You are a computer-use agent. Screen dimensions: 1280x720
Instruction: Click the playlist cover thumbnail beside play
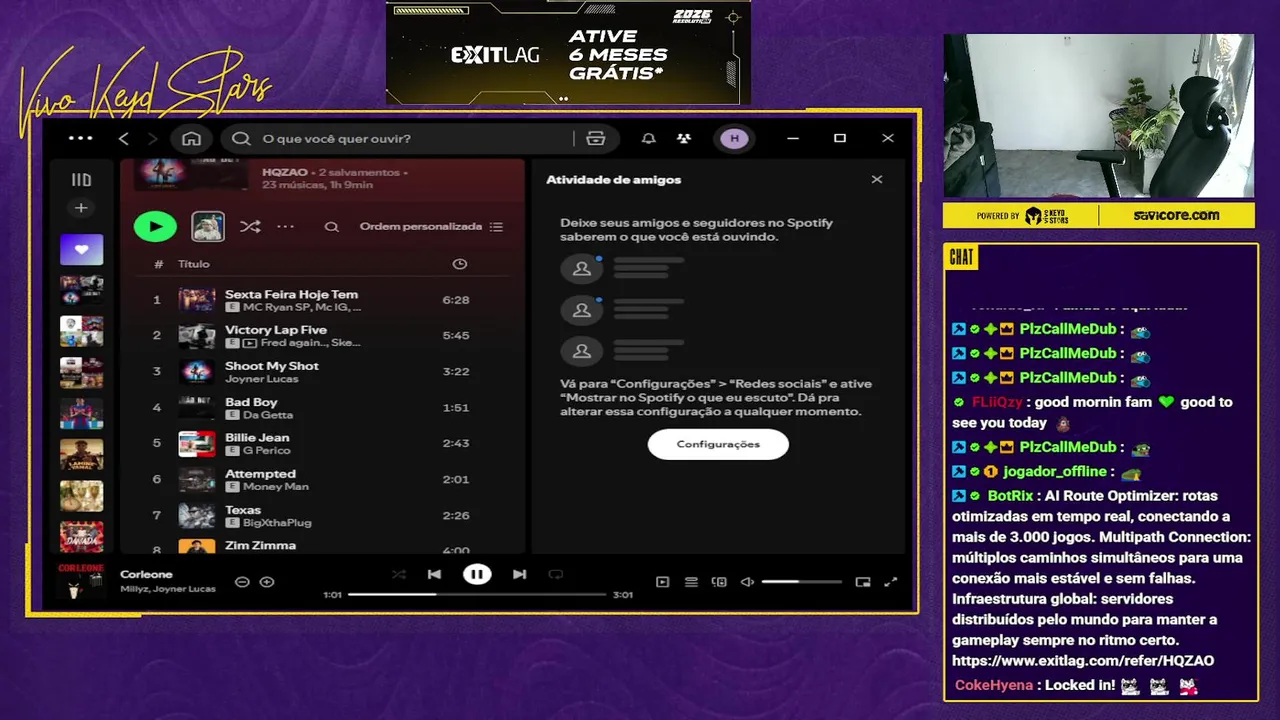coord(208,227)
